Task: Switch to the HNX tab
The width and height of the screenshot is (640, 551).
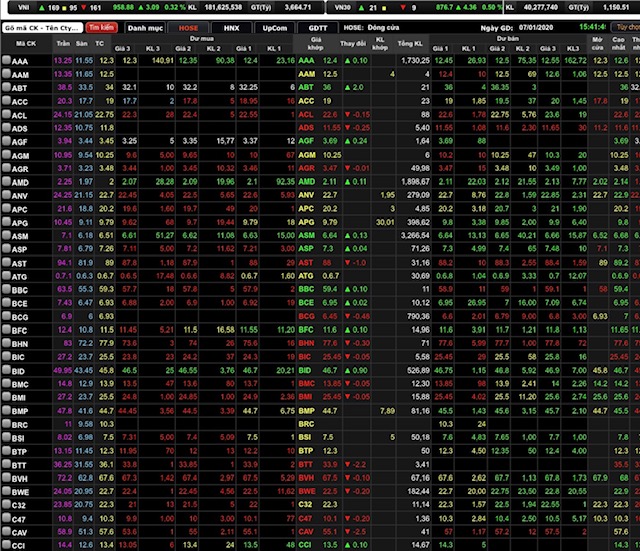Action: click(x=231, y=28)
